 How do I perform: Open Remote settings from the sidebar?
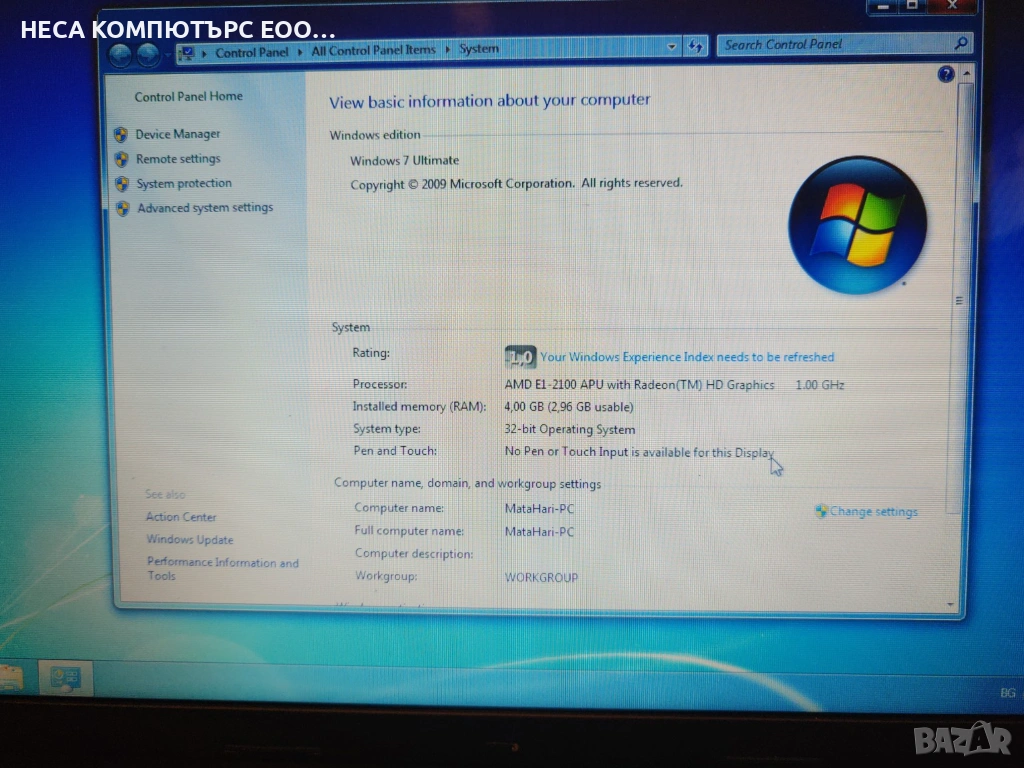coord(178,159)
